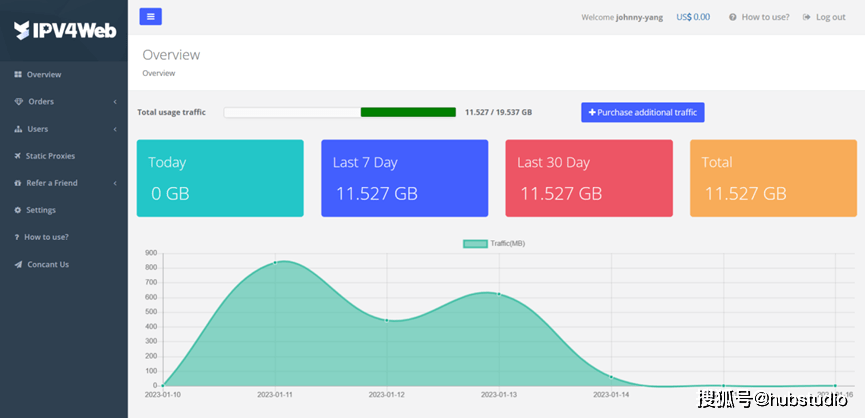
Task: Click the Refer a Friend gift icon
Action: pyautogui.click(x=18, y=183)
